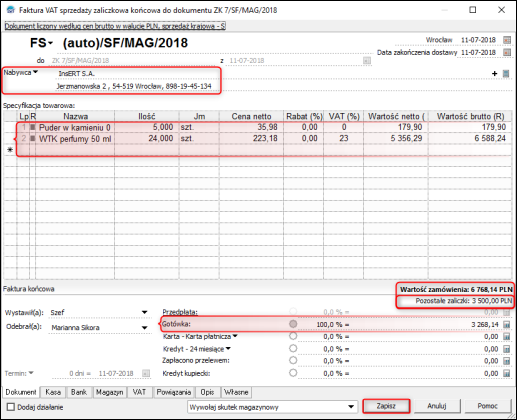
Task: Open calculator icon for Karta płatnicza amount
Action: click(507, 337)
